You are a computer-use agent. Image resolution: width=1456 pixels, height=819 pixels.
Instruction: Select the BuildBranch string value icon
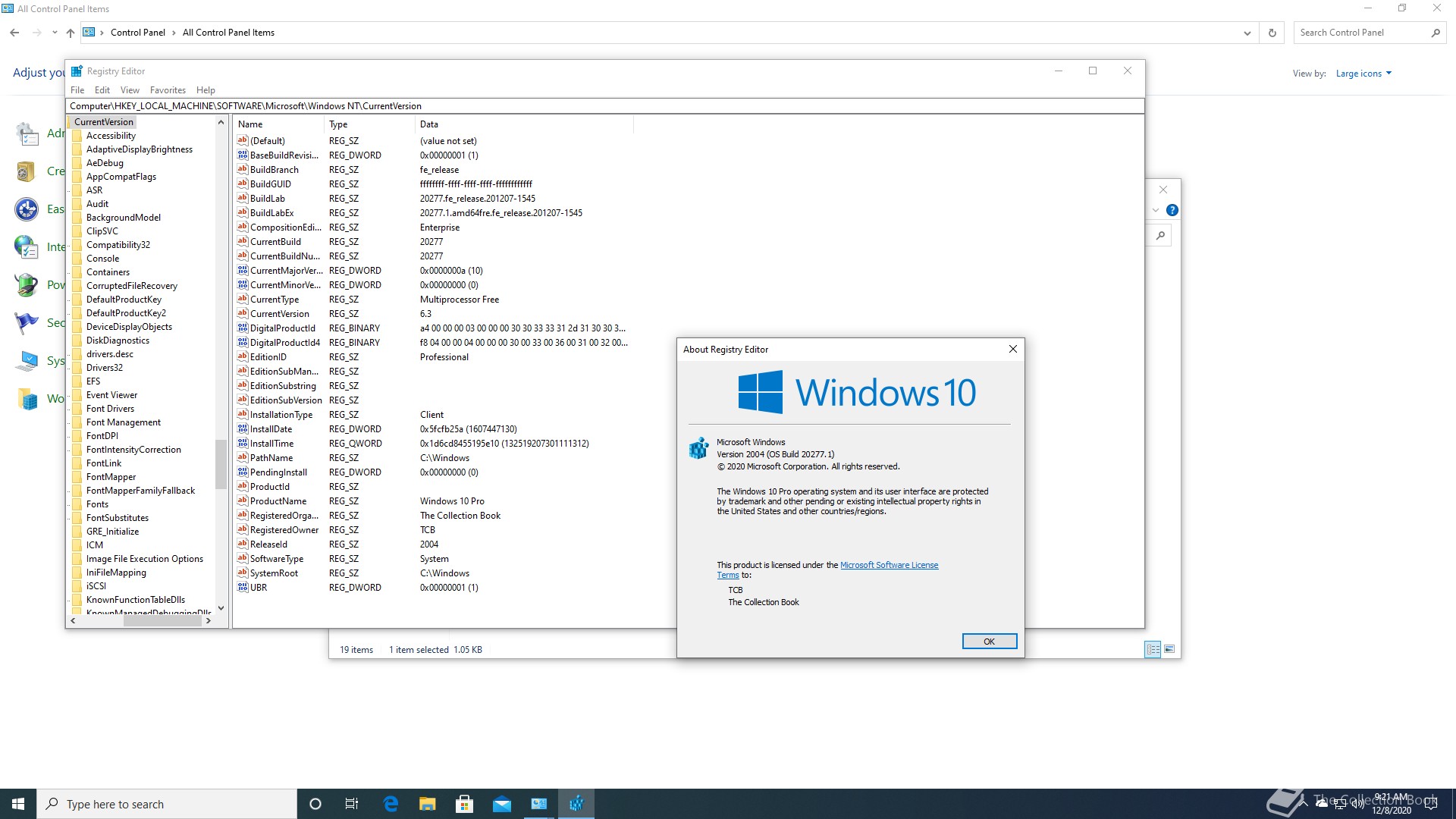243,169
